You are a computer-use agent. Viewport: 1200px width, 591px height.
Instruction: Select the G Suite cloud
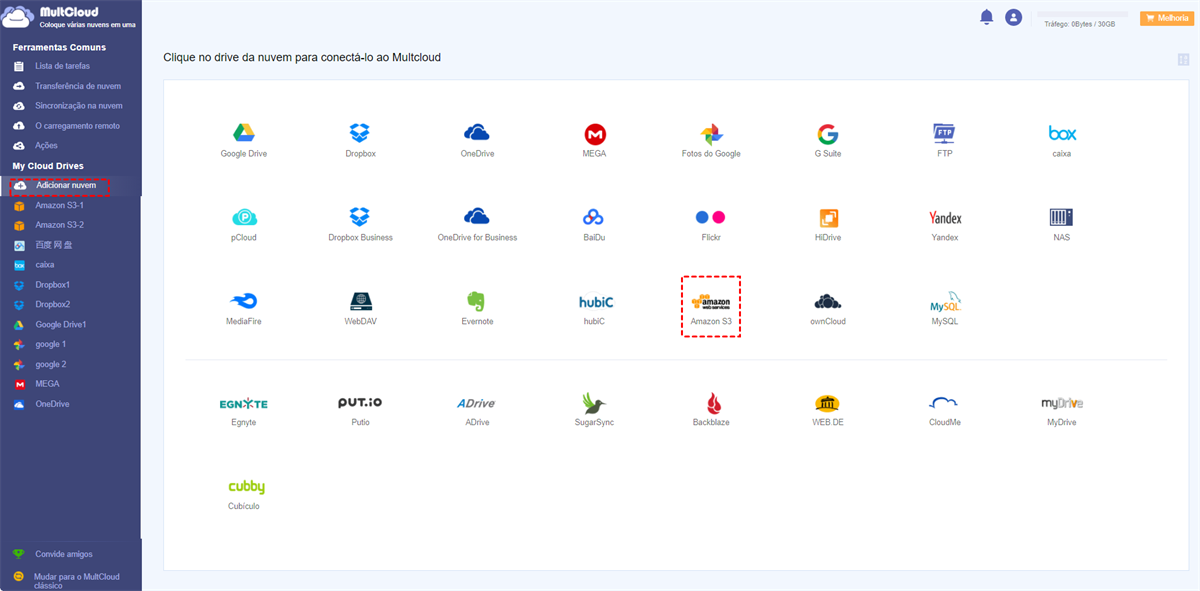[x=827, y=141]
